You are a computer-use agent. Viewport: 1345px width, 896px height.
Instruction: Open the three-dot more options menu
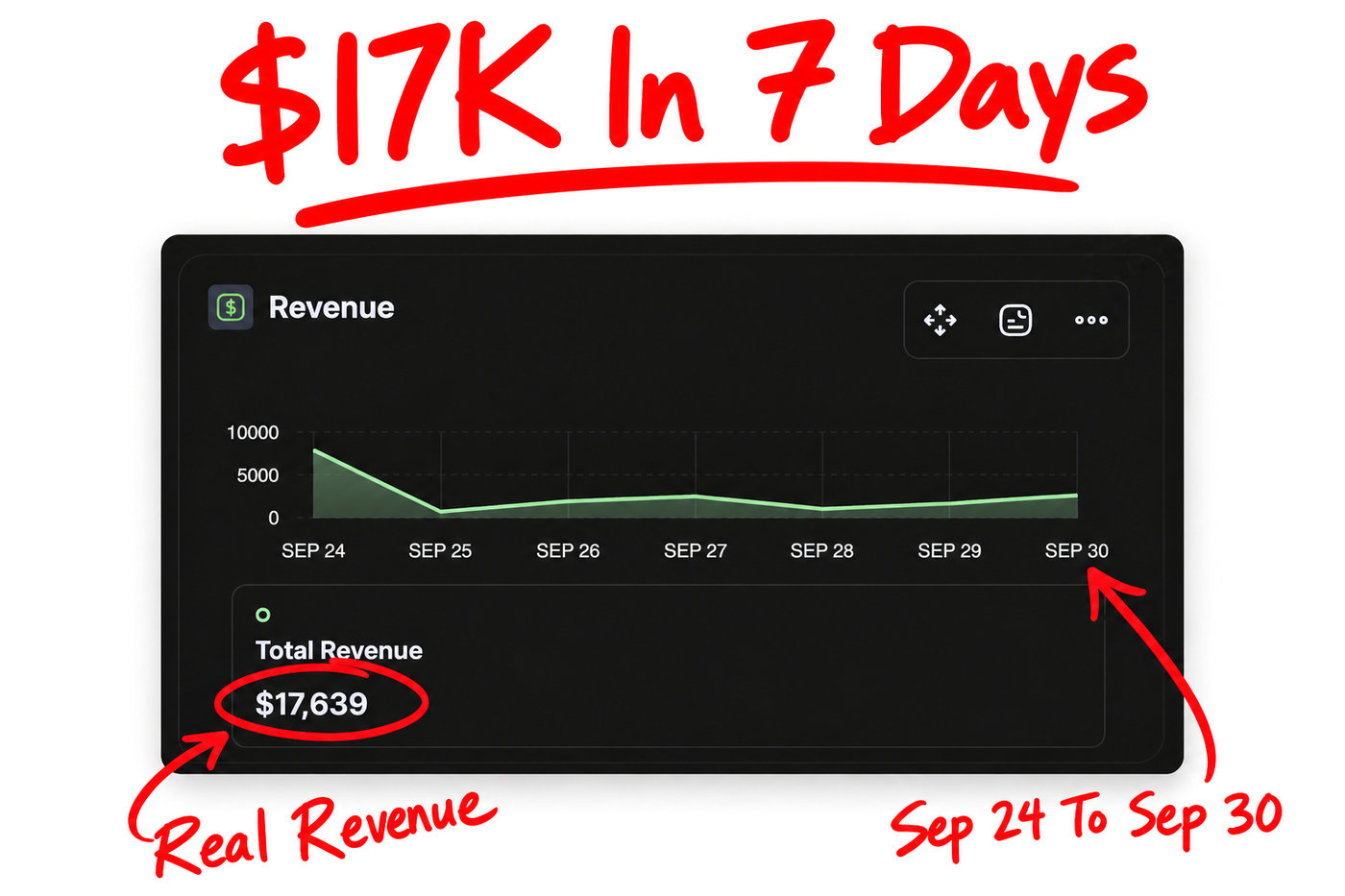[x=1091, y=320]
